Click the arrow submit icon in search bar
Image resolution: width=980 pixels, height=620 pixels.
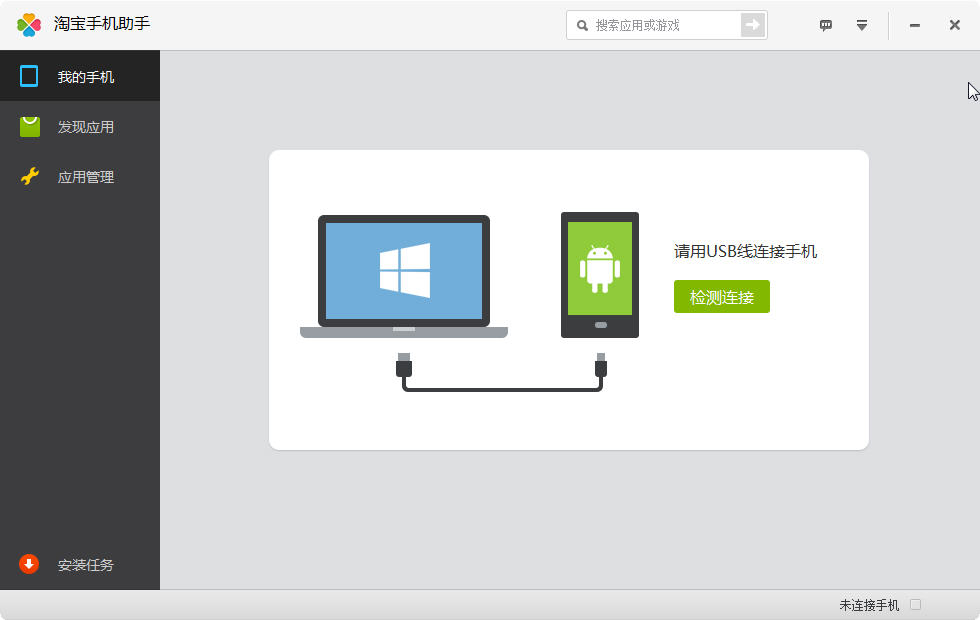click(752, 25)
